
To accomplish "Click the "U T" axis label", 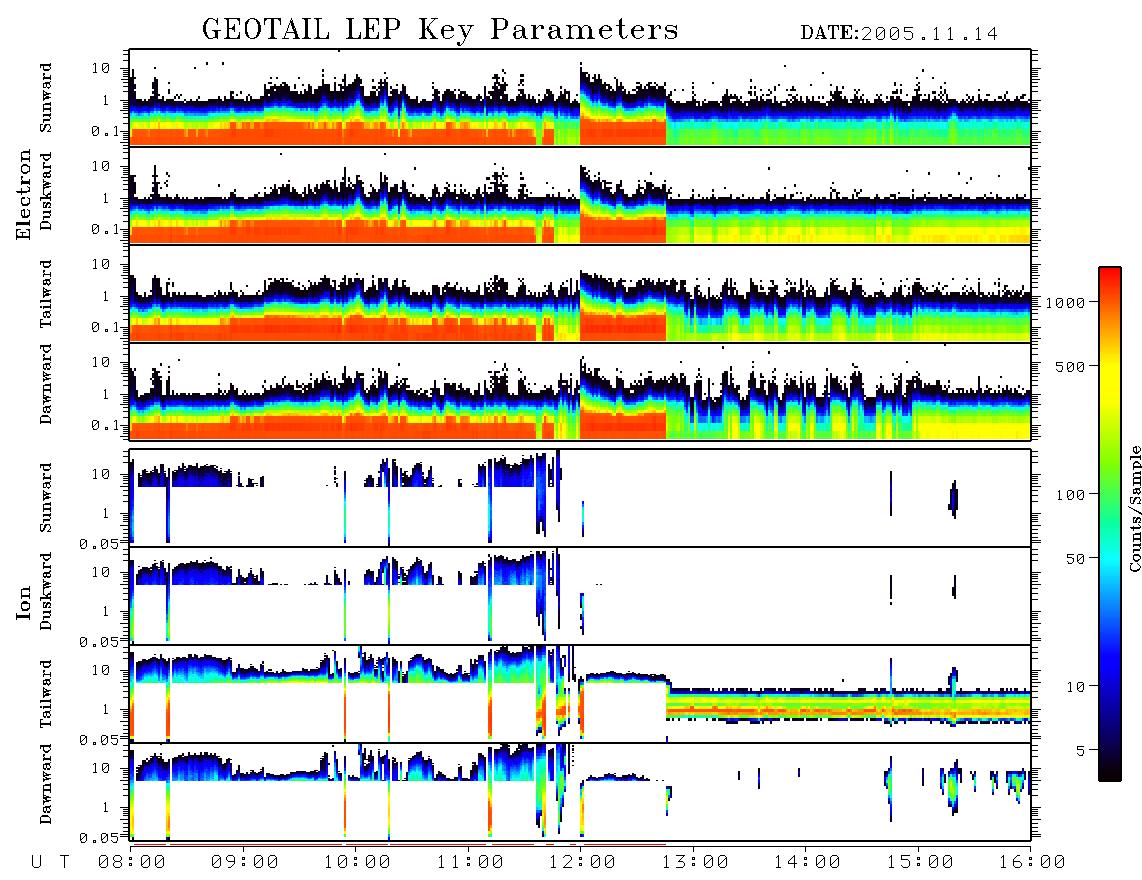I will [x=51, y=863].
